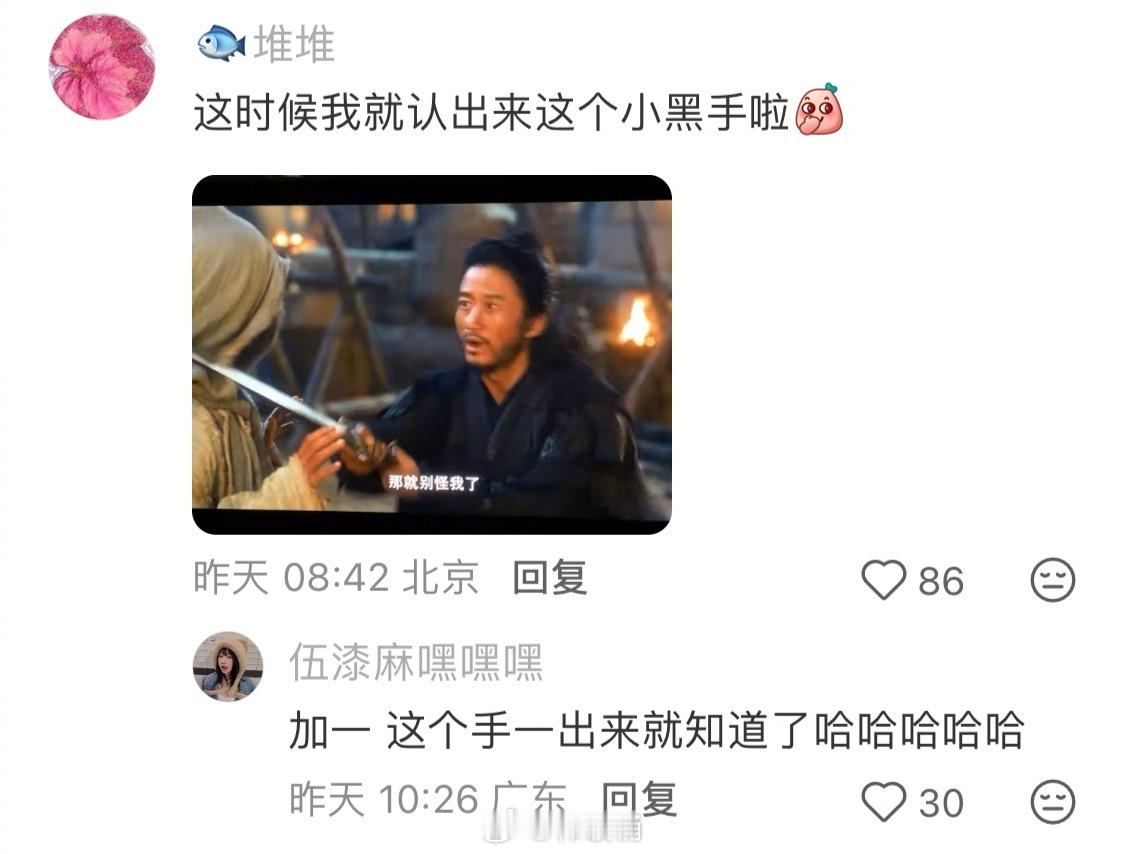Tap the subtitle 那就别怪我了 in the image

tap(434, 483)
